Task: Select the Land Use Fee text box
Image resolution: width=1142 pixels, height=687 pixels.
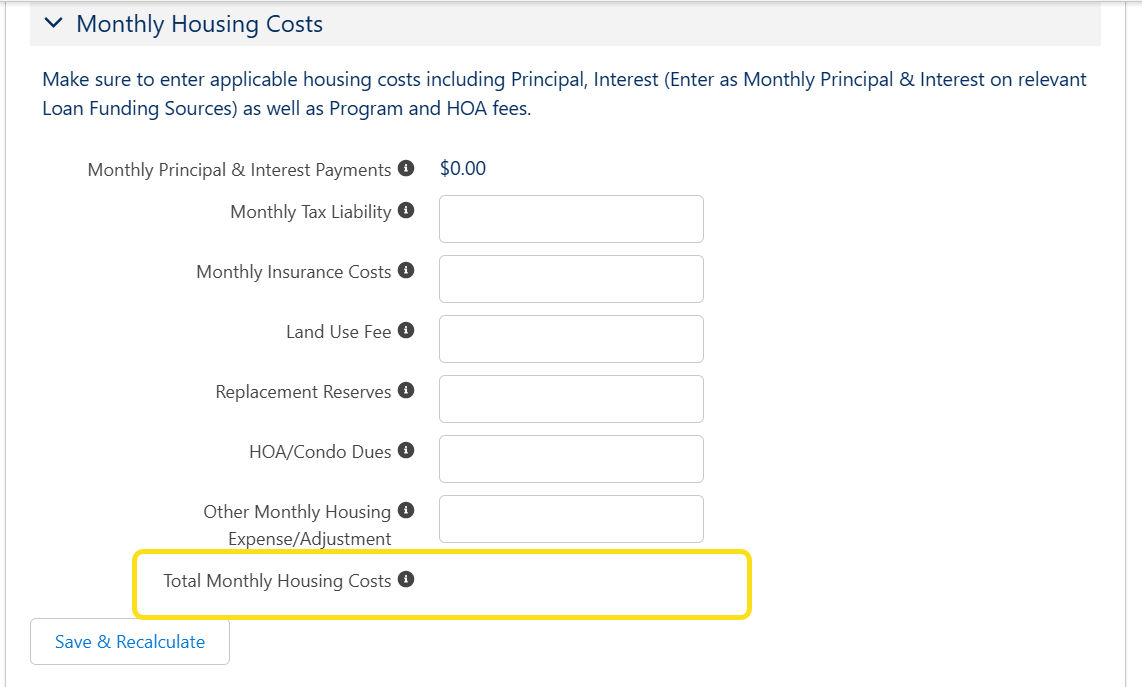Action: (x=571, y=339)
